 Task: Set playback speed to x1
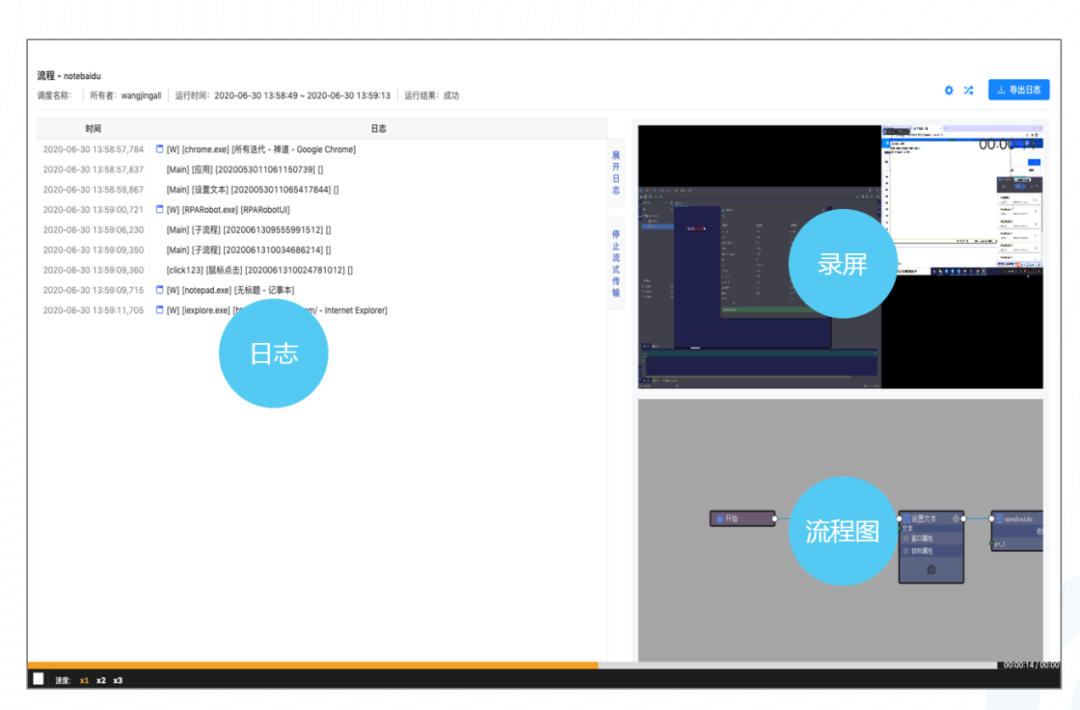click(84, 680)
